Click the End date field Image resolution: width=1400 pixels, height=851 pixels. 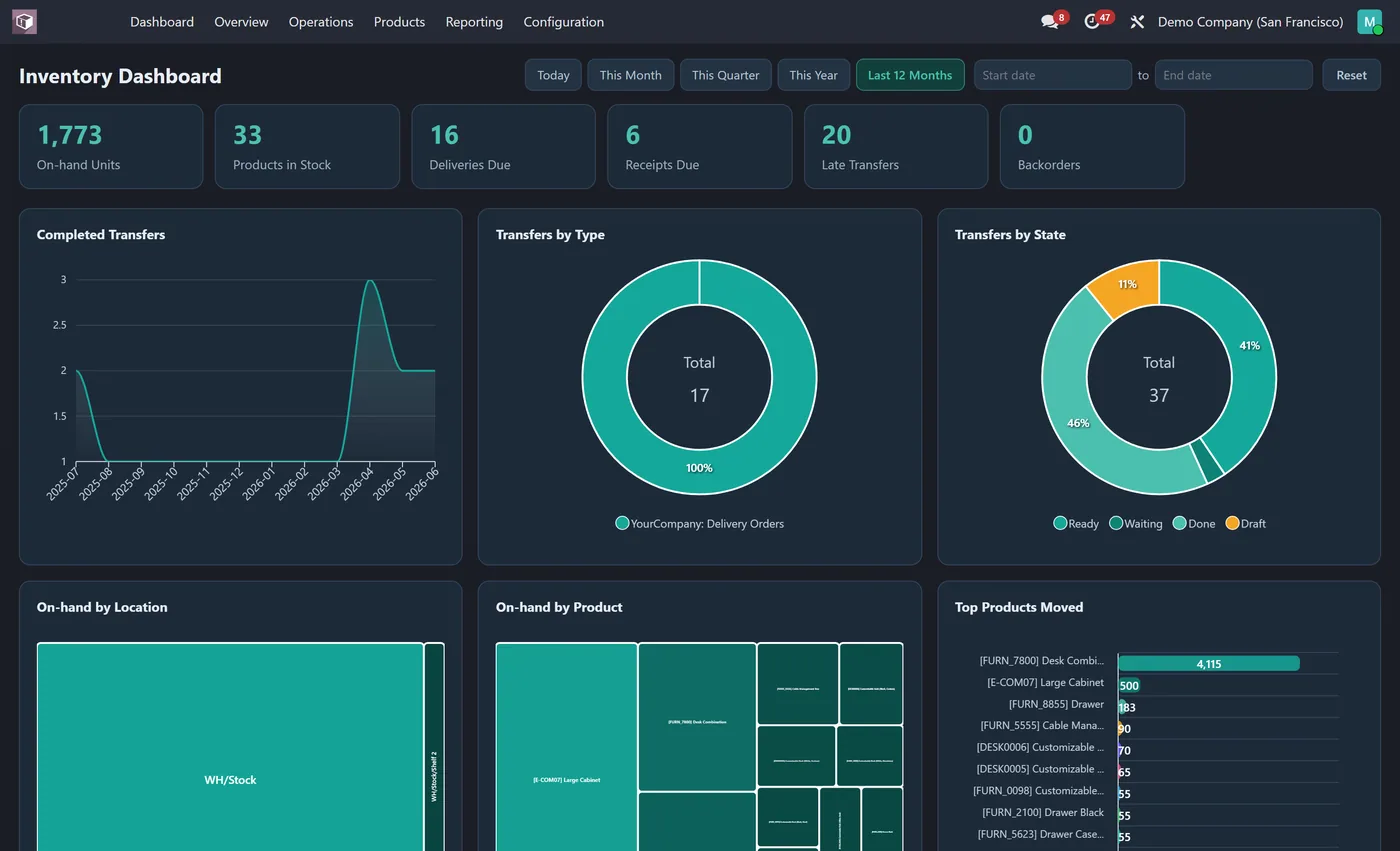coord(1233,75)
